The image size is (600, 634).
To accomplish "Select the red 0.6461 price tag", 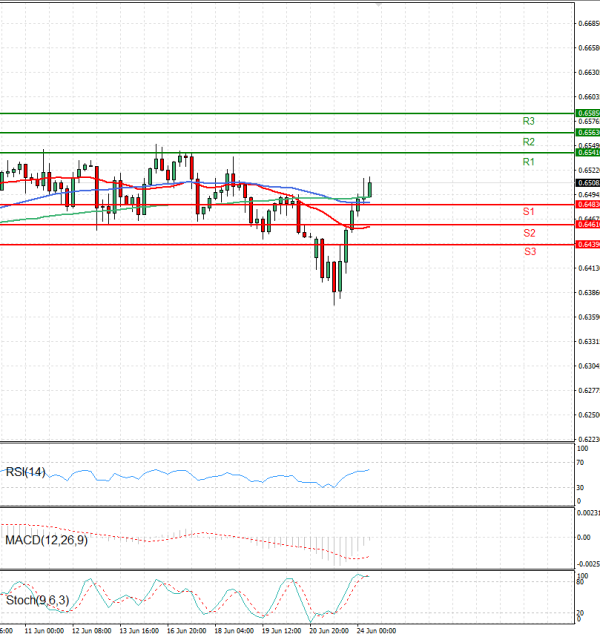I will pos(588,225).
